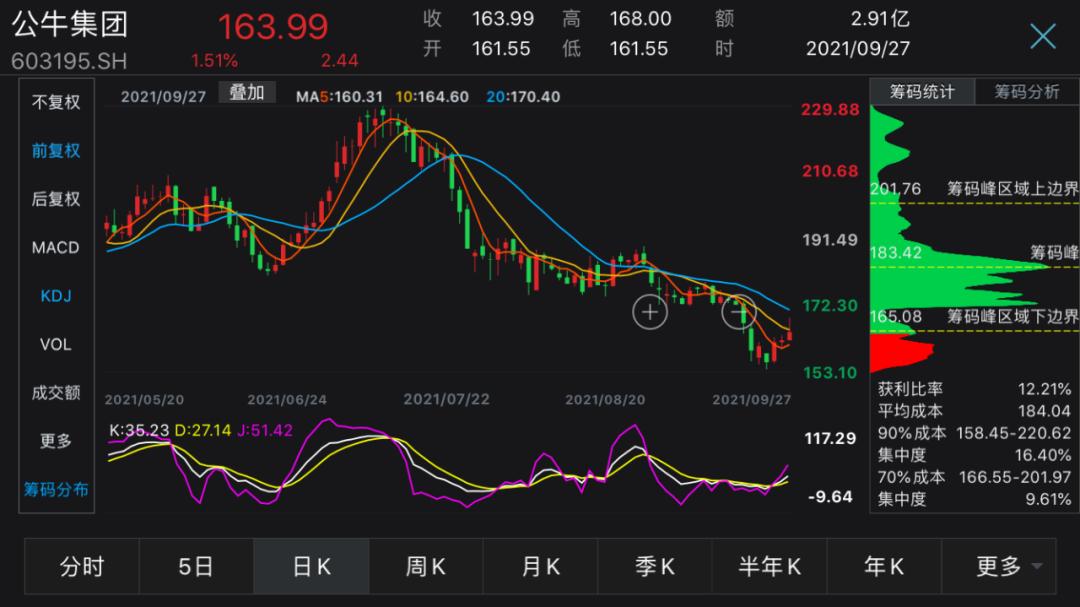Click the stock name 公牛集团
The width and height of the screenshot is (1080, 607).
[70, 25]
